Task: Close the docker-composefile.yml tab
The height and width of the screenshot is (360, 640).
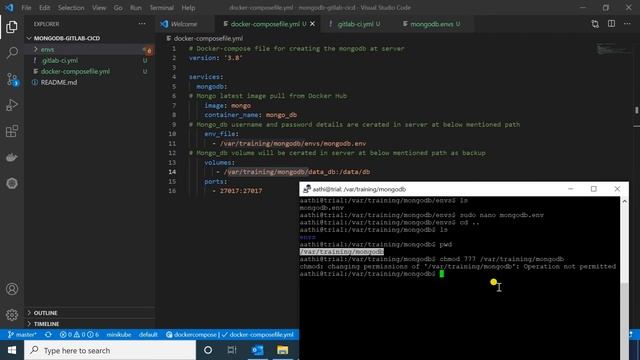Action: pyautogui.click(x=312, y=24)
